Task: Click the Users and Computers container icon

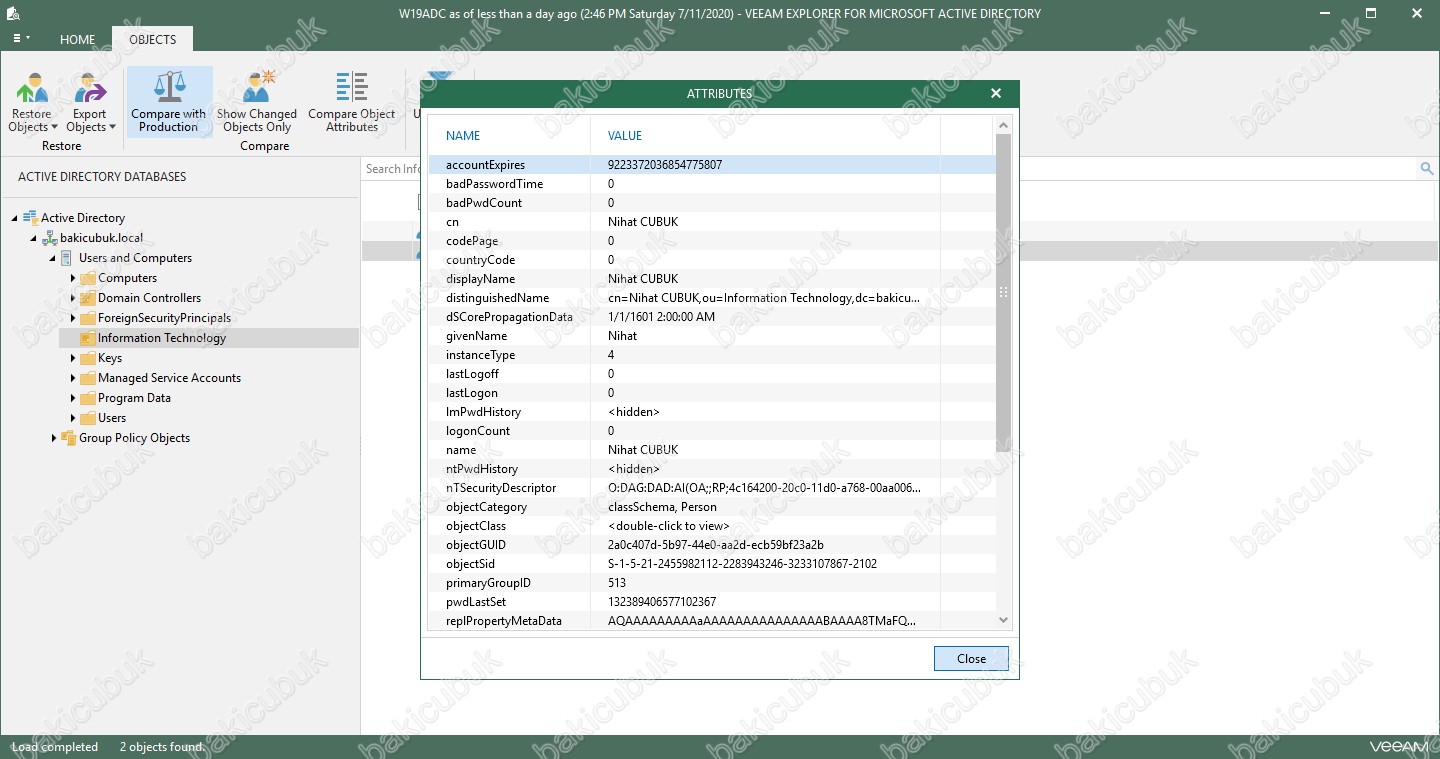Action: tap(67, 258)
